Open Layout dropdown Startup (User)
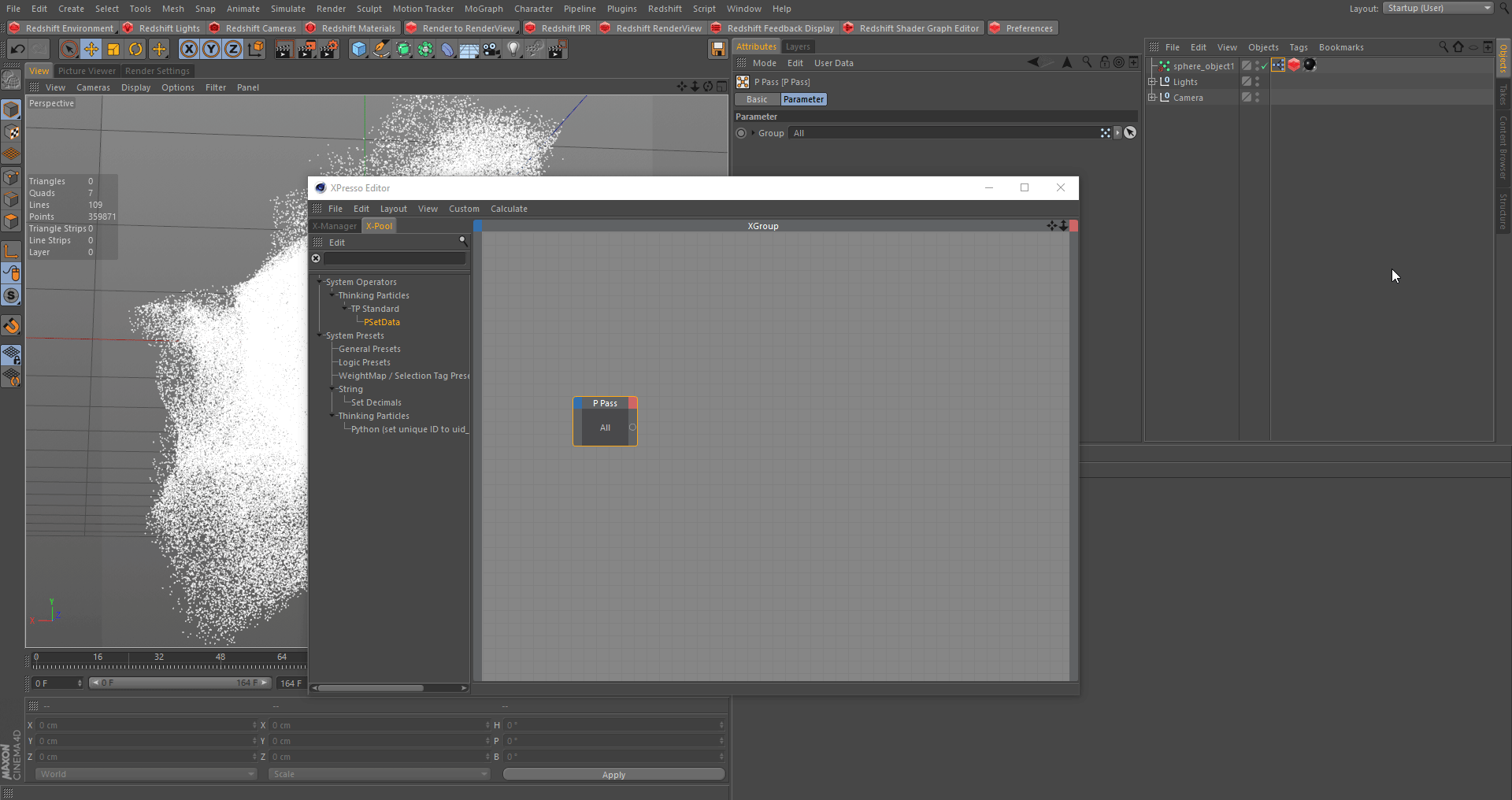 (1438, 8)
